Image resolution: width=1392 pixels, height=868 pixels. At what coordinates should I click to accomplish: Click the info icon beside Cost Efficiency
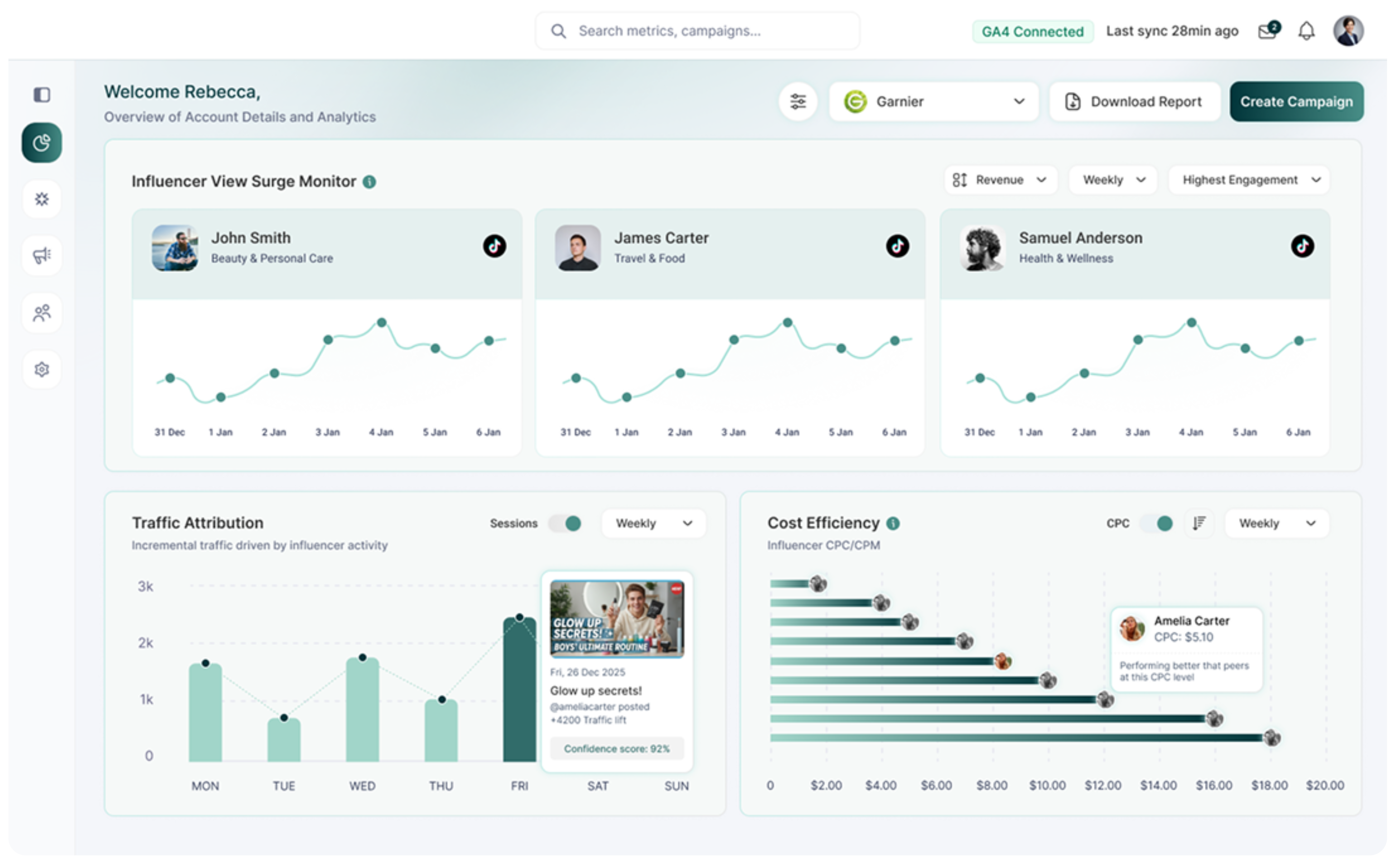[893, 523]
